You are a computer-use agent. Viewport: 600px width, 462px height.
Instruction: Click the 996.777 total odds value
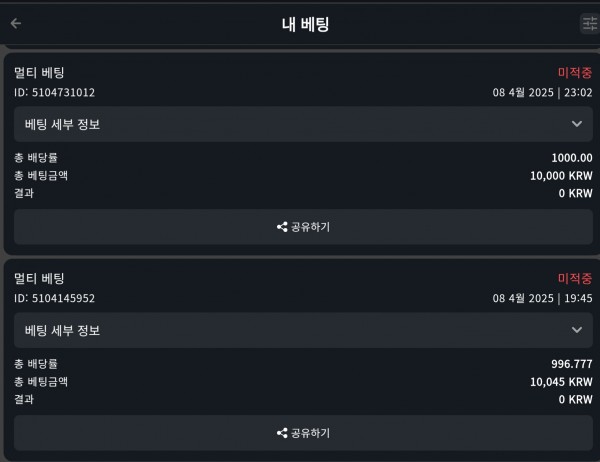click(x=572, y=364)
